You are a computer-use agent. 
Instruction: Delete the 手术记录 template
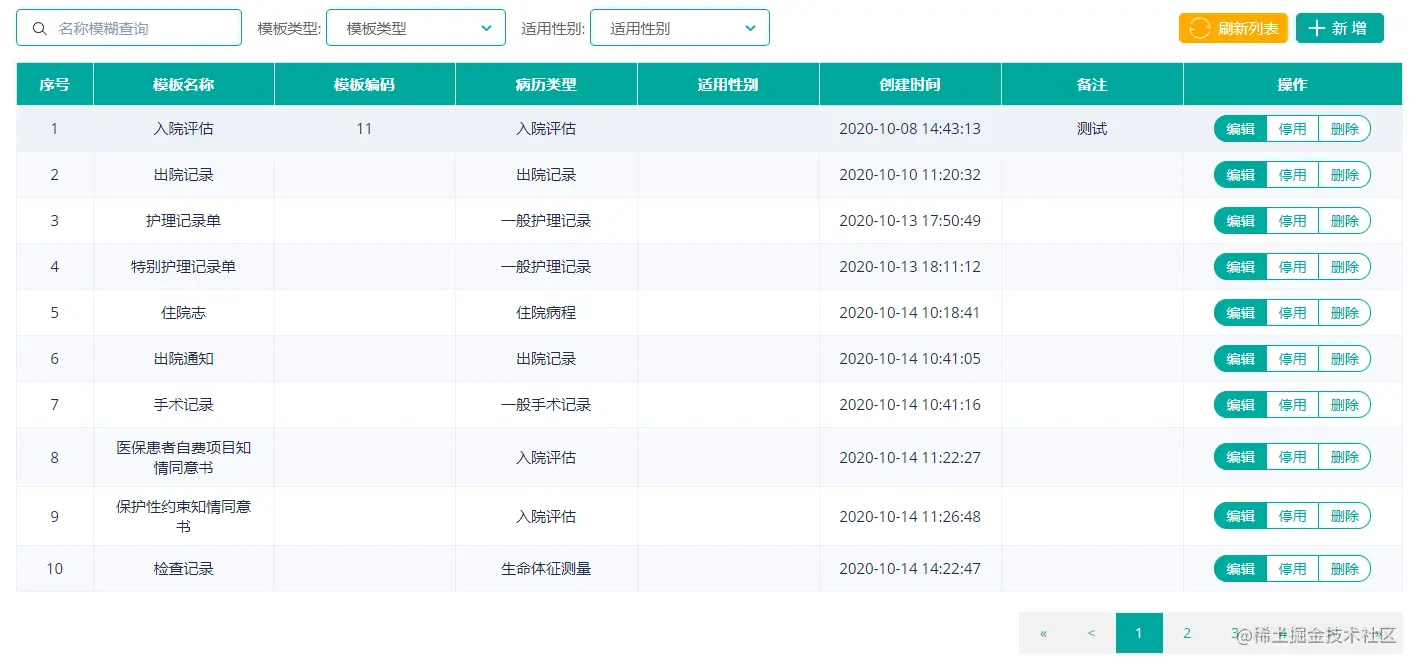point(1345,405)
